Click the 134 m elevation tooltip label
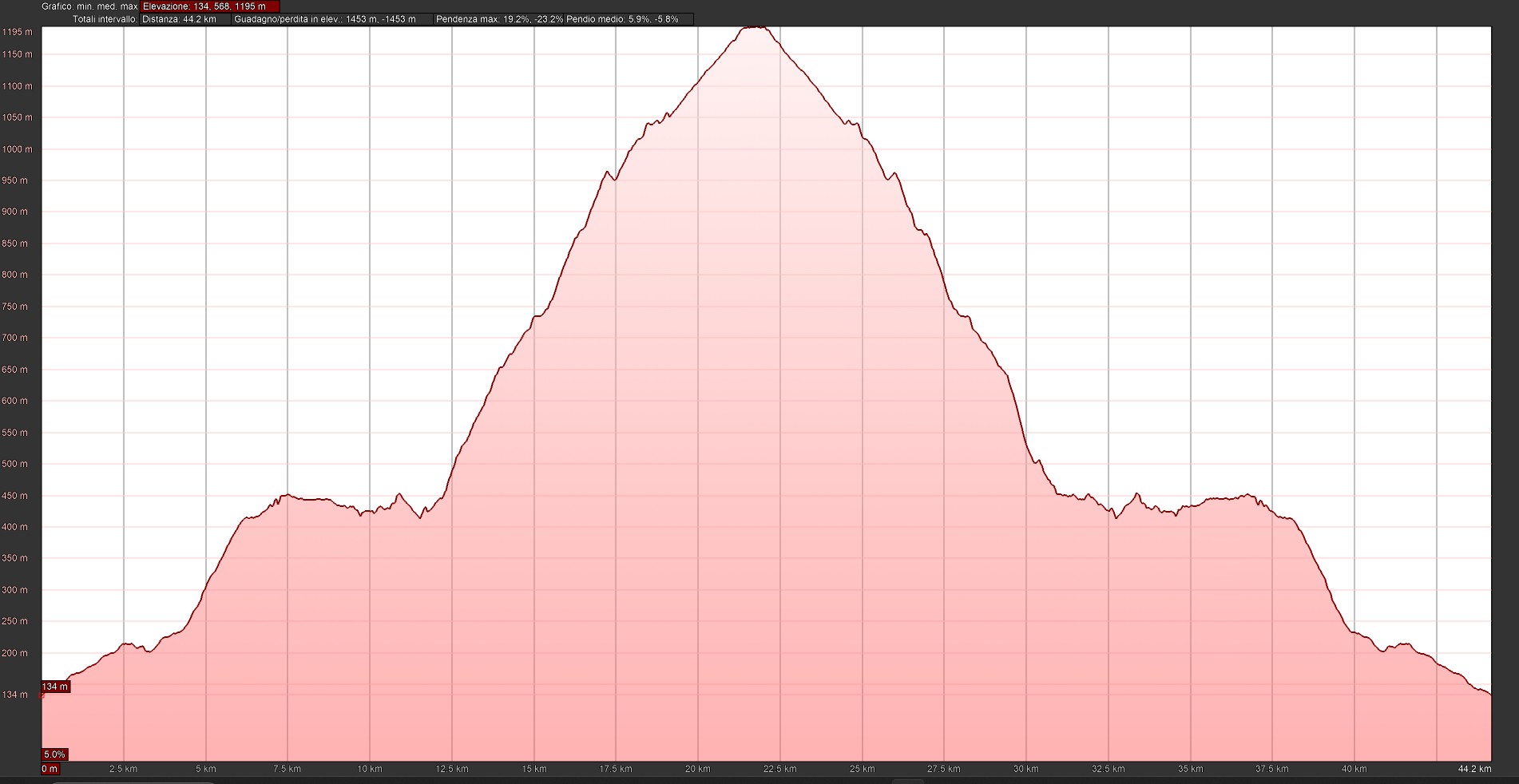The width and height of the screenshot is (1519, 784). (x=55, y=687)
